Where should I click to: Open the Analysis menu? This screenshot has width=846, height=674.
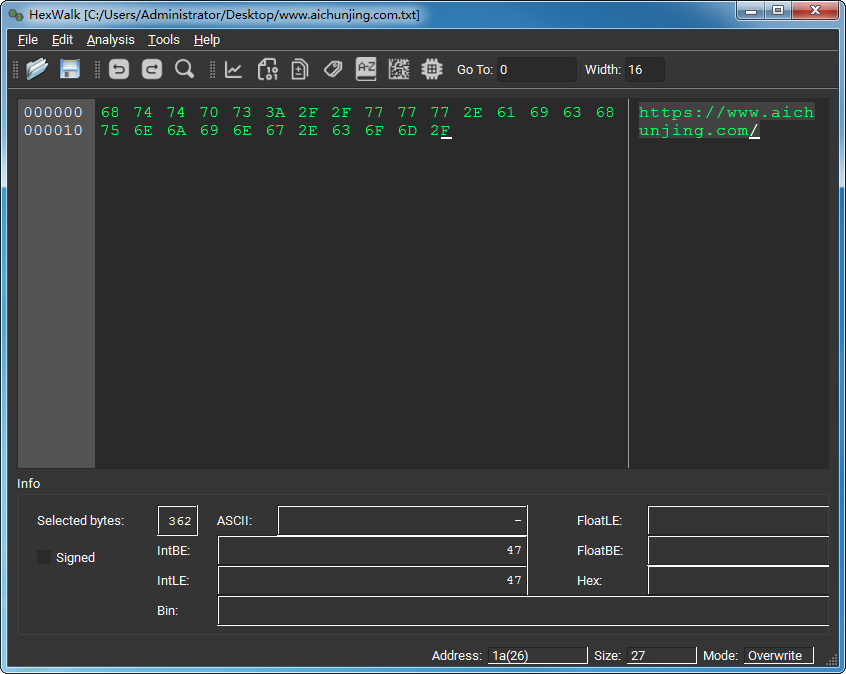(x=110, y=40)
